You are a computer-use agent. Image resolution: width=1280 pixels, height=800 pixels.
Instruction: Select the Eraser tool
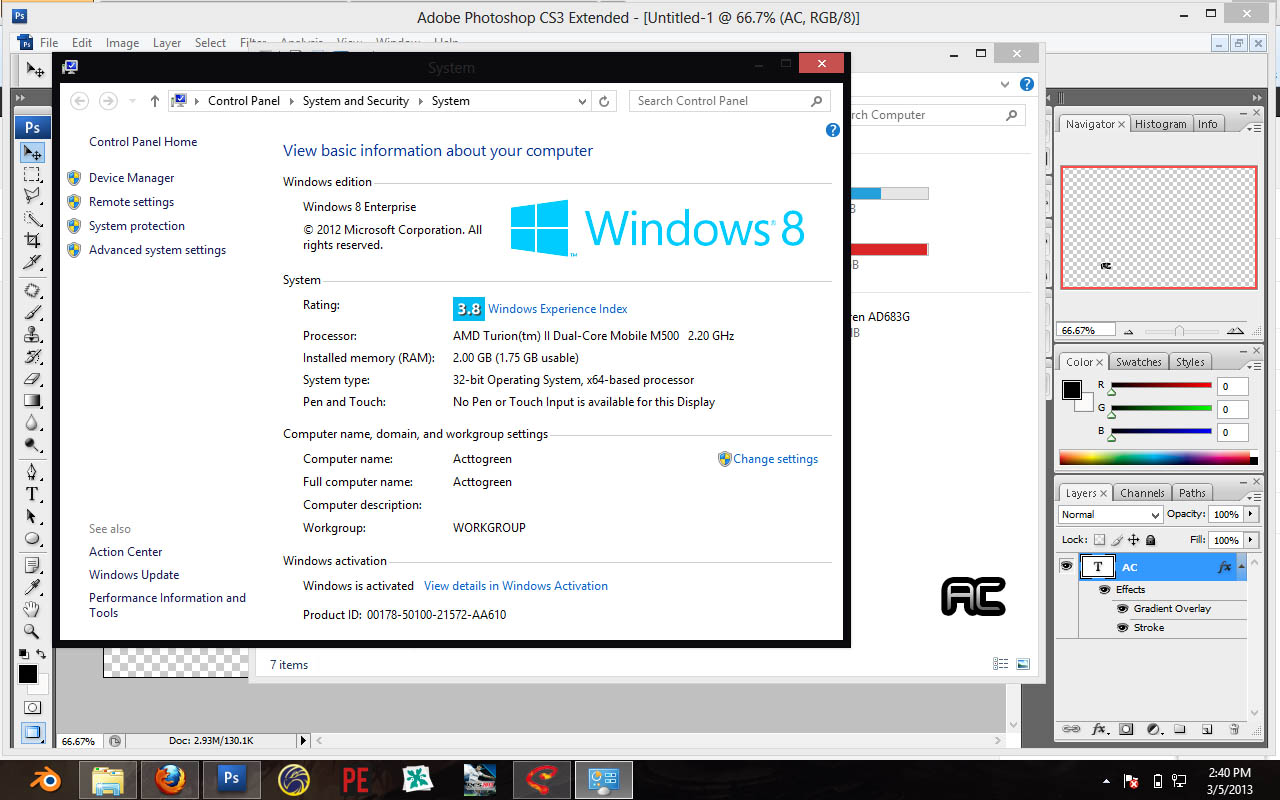[32, 379]
